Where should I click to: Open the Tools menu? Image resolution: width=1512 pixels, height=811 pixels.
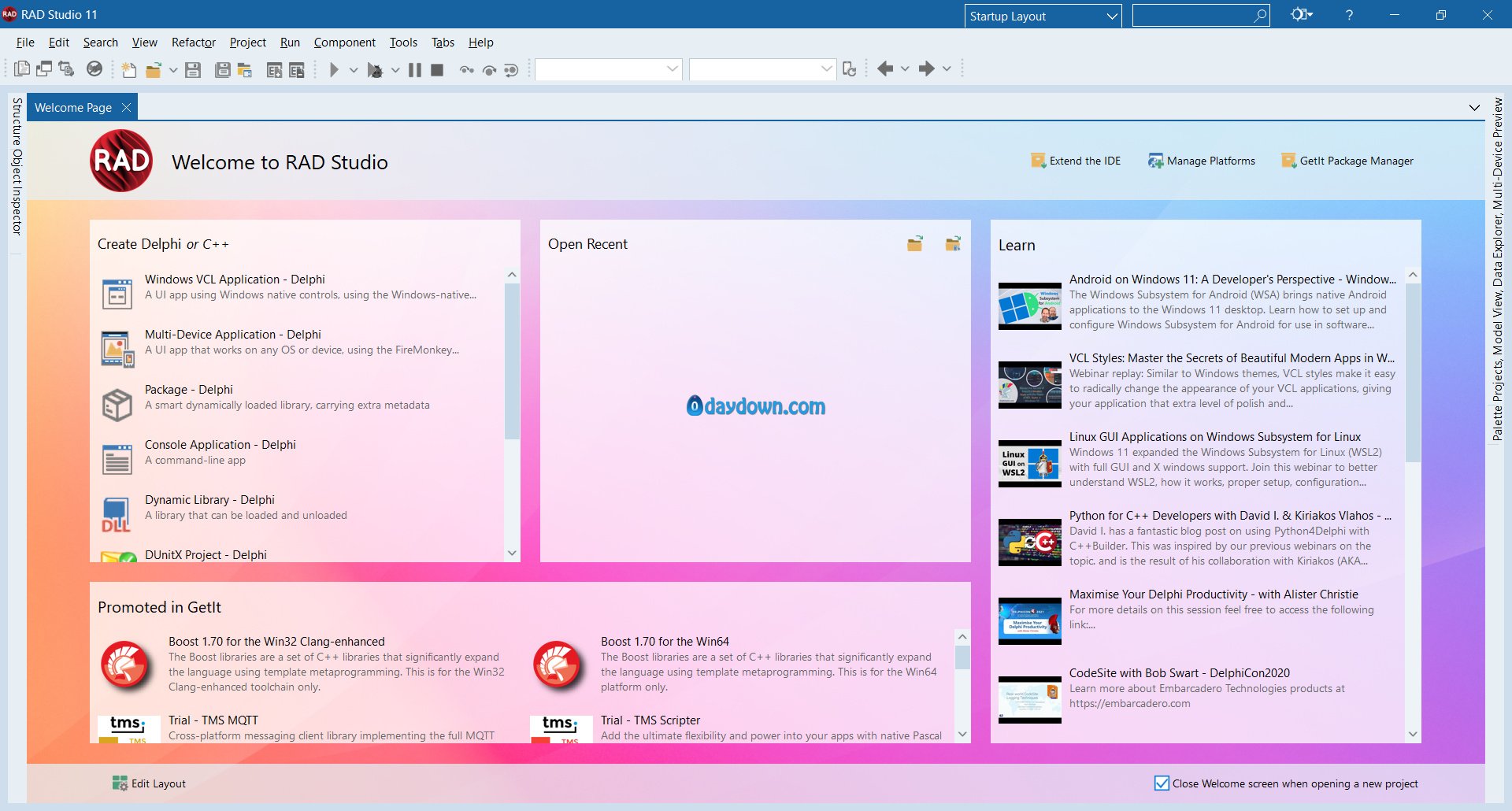tap(403, 43)
